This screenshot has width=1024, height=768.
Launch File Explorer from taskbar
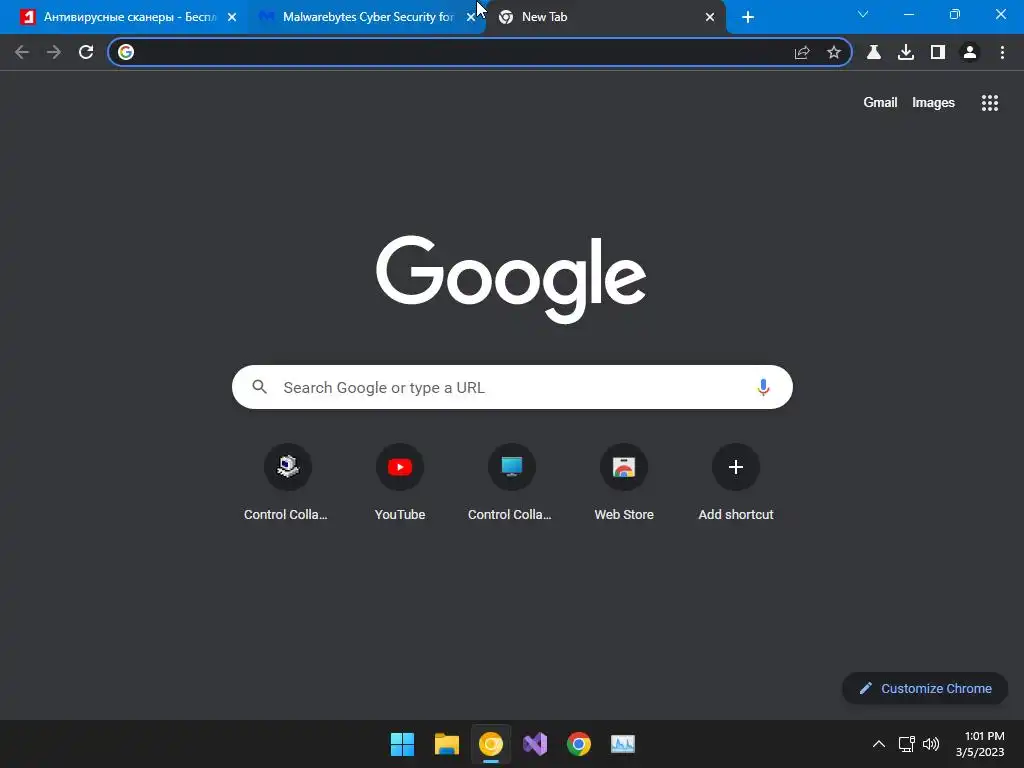pyautogui.click(x=447, y=744)
